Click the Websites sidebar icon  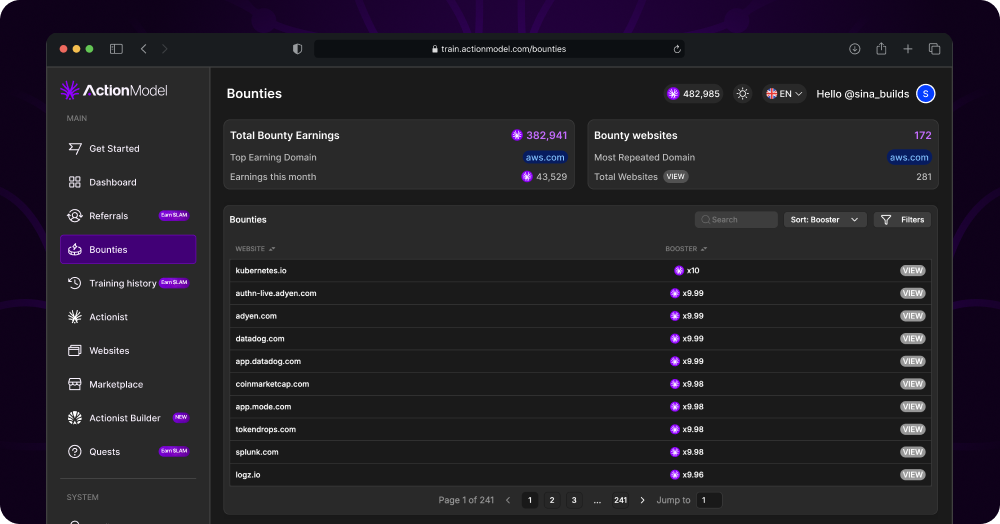75,351
